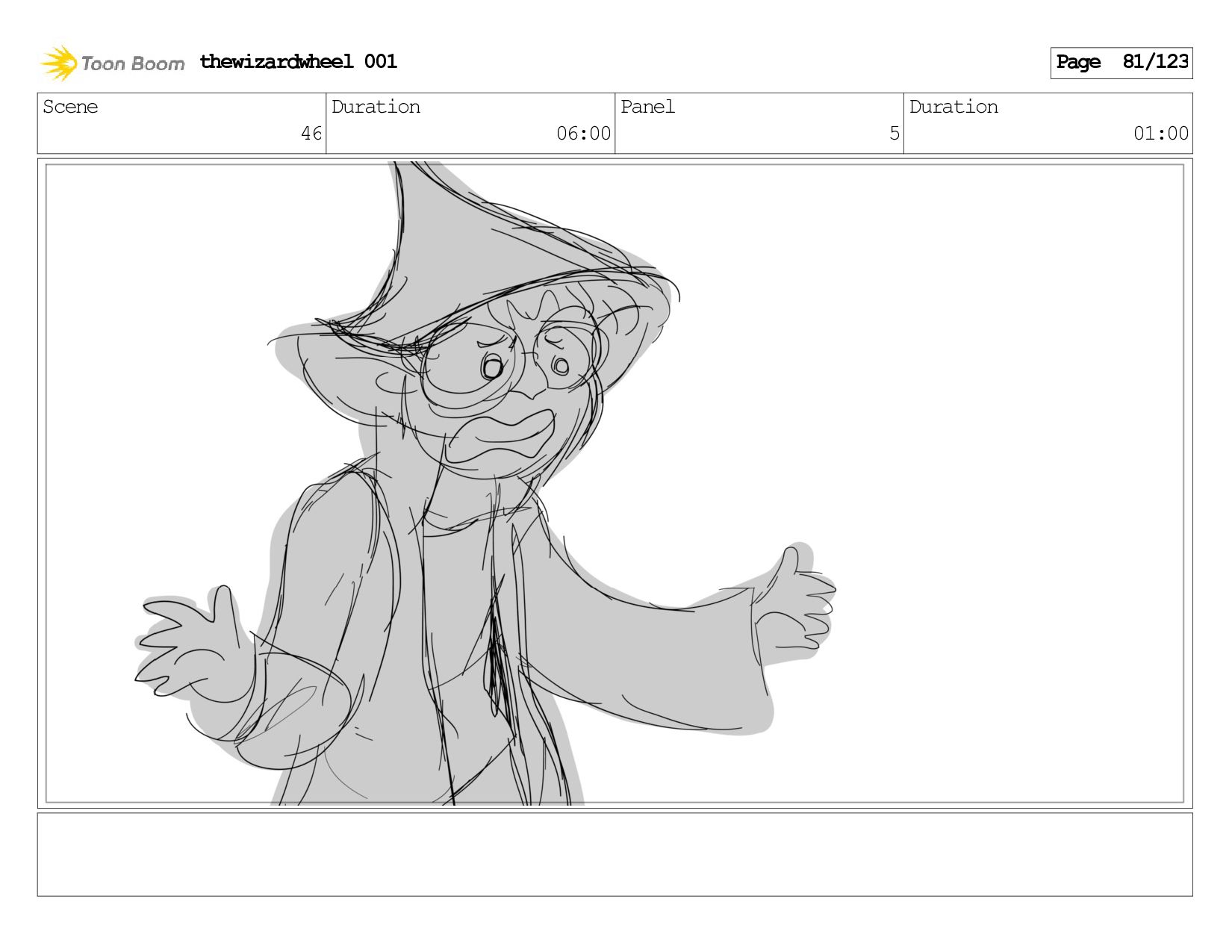The width and height of the screenshot is (1232, 952).
Task: Click the Panel label
Action: click(647, 107)
